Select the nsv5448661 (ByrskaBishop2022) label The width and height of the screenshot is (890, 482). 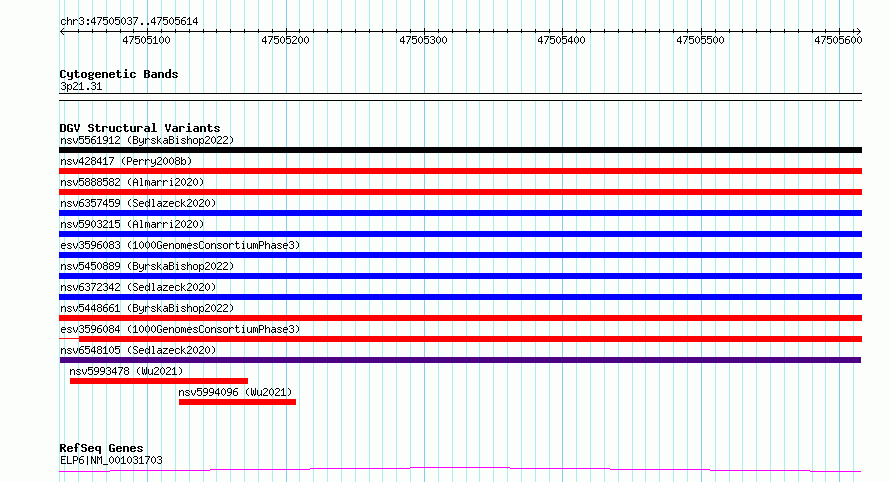(x=147, y=308)
